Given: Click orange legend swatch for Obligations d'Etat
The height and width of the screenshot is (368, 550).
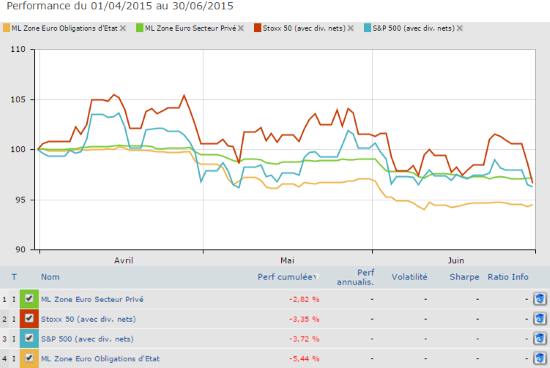Looking at the screenshot, I should pyautogui.click(x=6, y=28).
